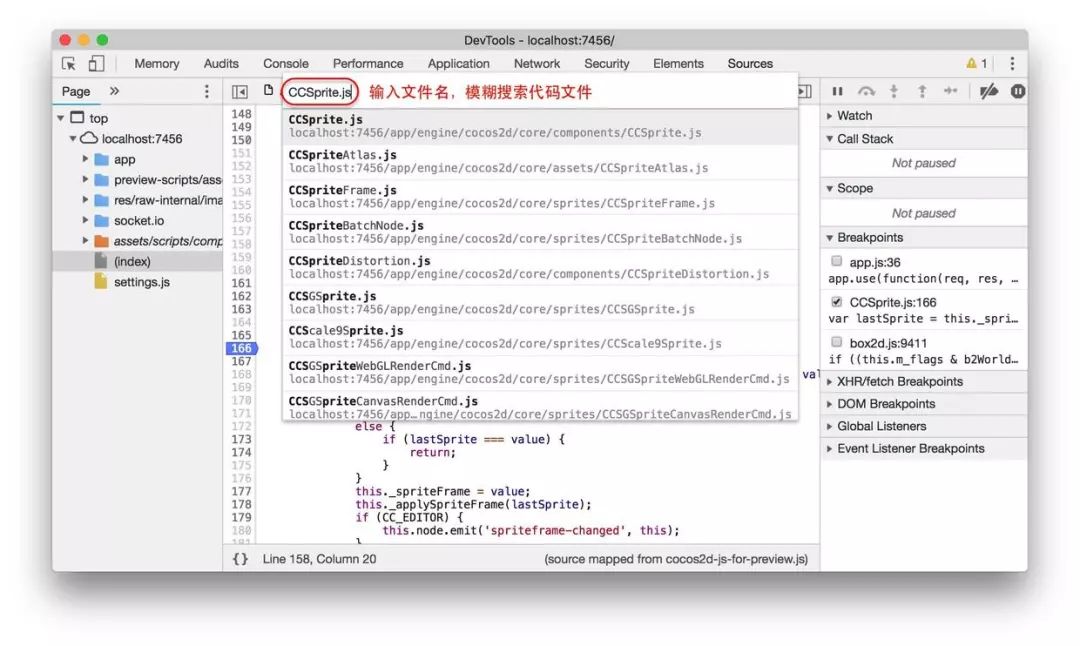Click the step arrow icon

pos(951,91)
